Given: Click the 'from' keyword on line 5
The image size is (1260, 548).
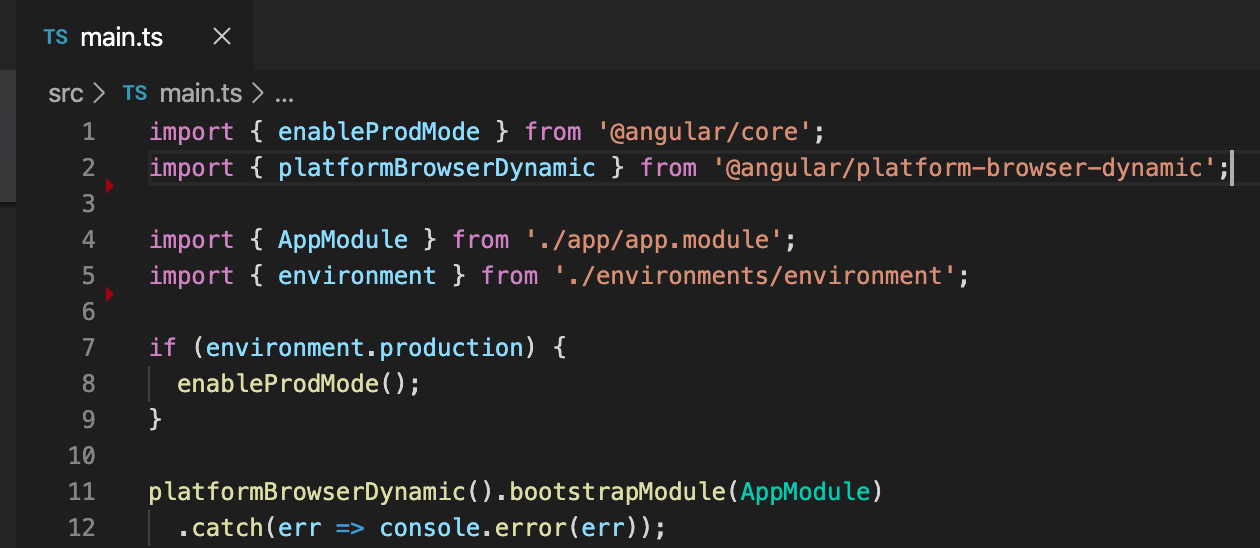Looking at the screenshot, I should 510,276.
